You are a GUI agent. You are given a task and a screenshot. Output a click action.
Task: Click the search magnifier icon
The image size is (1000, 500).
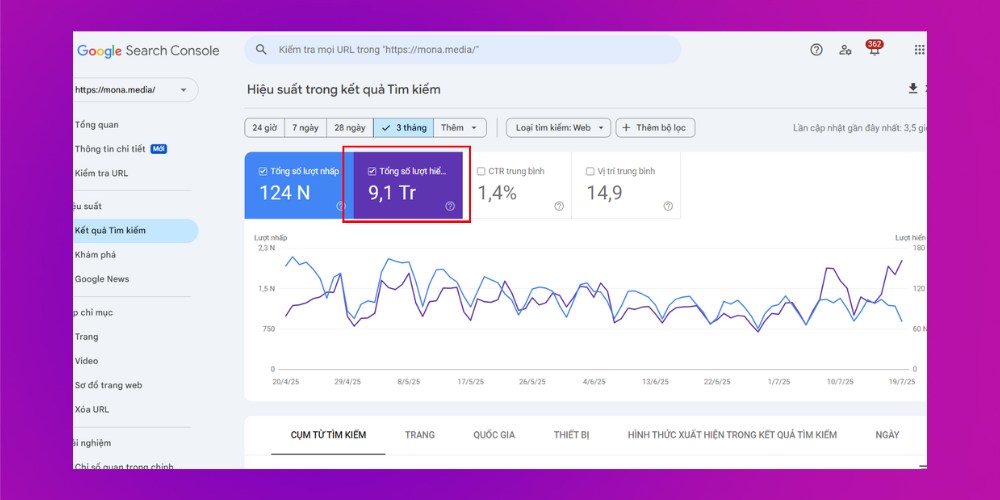[261, 50]
